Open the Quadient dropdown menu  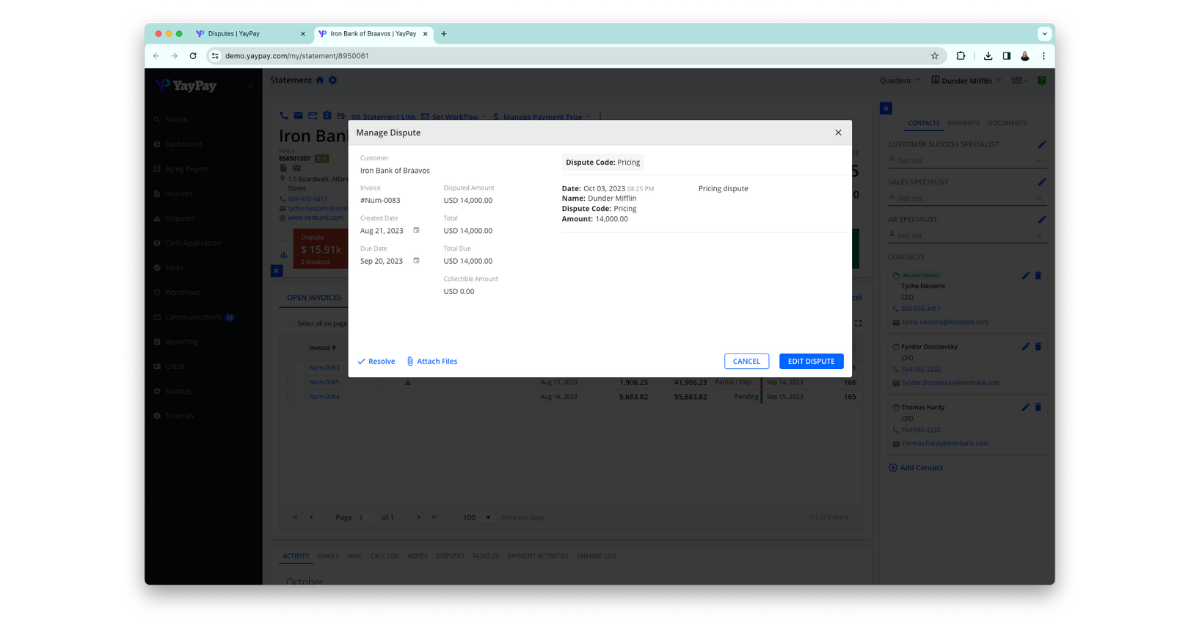898,80
